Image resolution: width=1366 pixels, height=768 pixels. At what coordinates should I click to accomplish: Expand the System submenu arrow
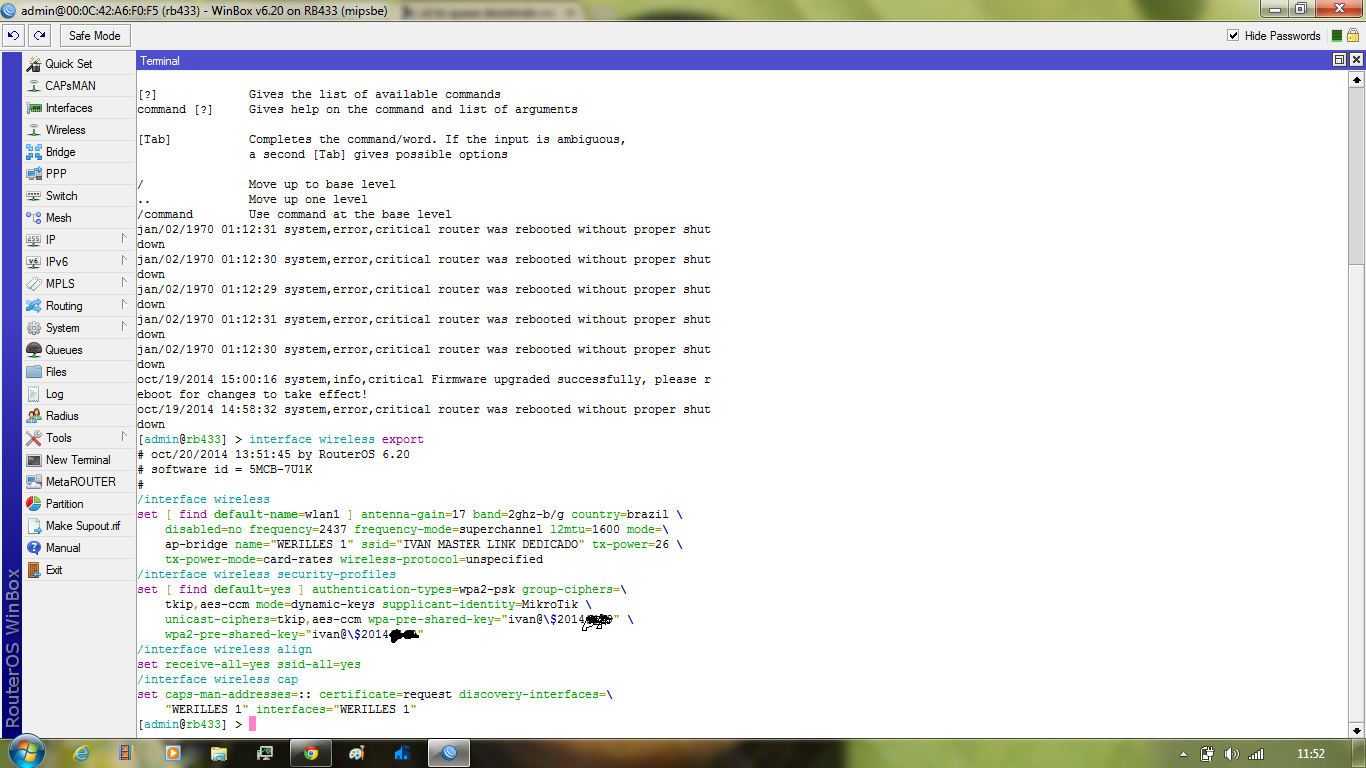(x=124, y=327)
